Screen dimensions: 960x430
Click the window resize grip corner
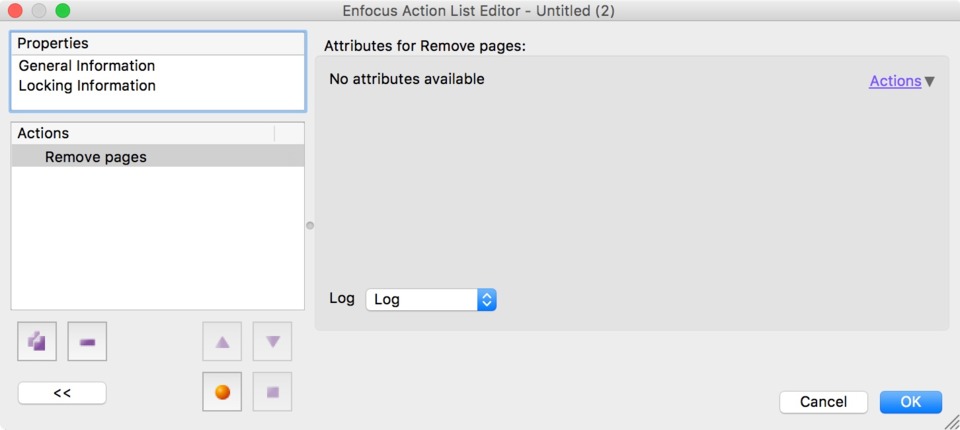click(951, 421)
